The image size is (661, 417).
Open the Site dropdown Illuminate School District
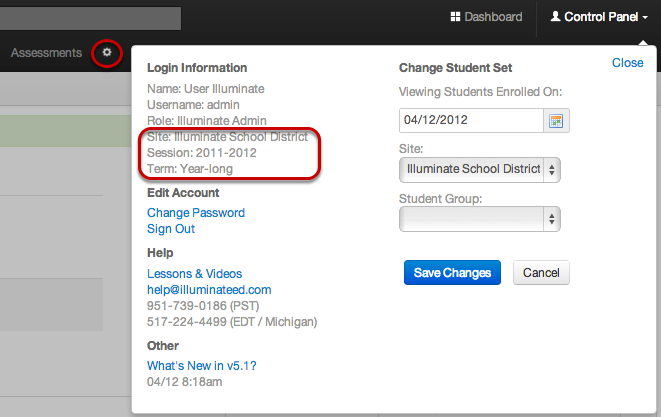tap(480, 169)
